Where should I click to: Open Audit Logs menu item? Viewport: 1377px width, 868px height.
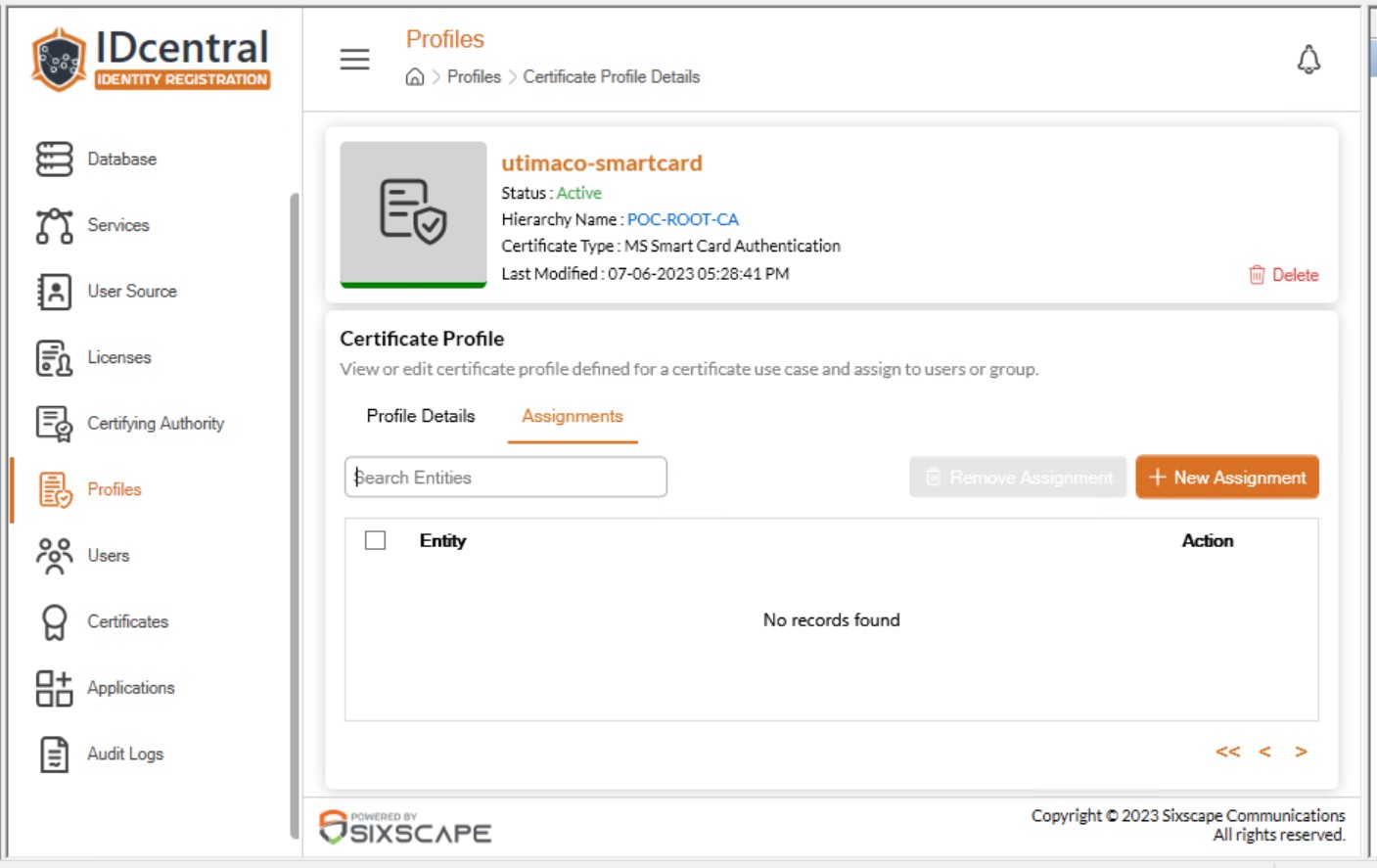point(125,754)
